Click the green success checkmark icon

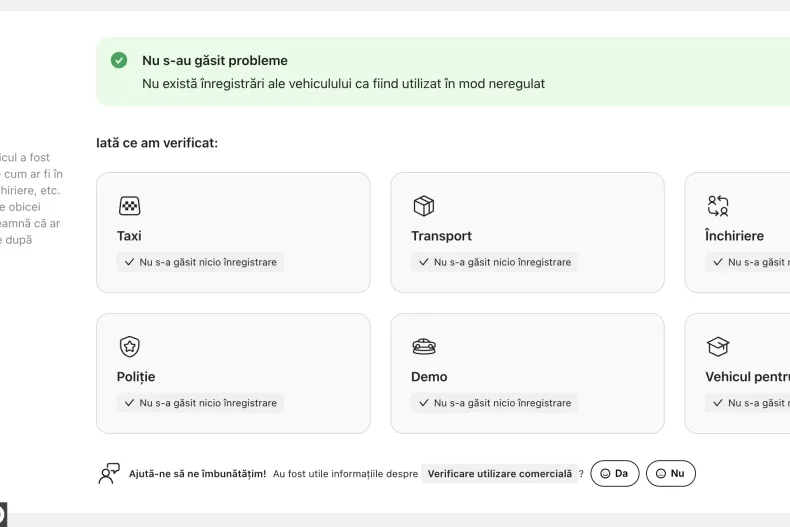click(x=119, y=60)
